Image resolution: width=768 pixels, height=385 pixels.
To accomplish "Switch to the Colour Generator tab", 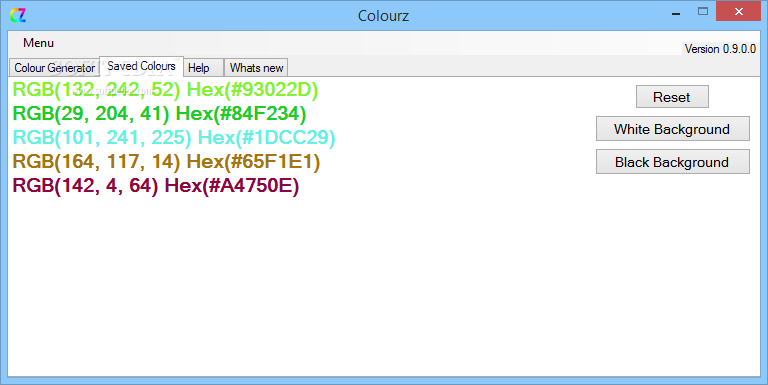I will 54,68.
